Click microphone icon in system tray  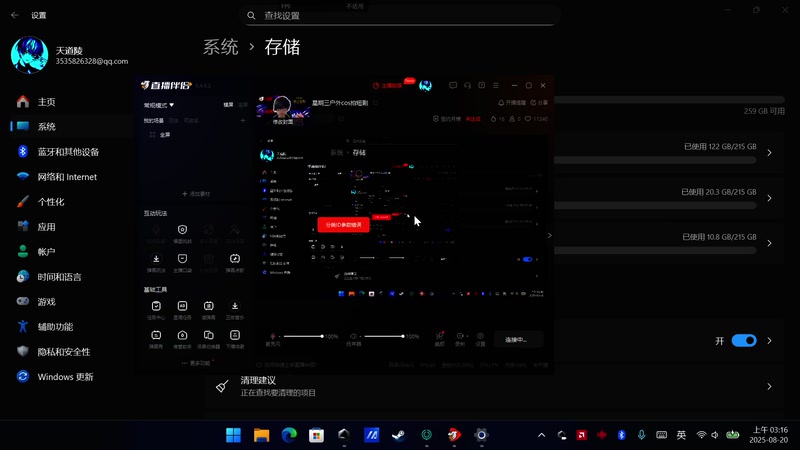(641, 435)
